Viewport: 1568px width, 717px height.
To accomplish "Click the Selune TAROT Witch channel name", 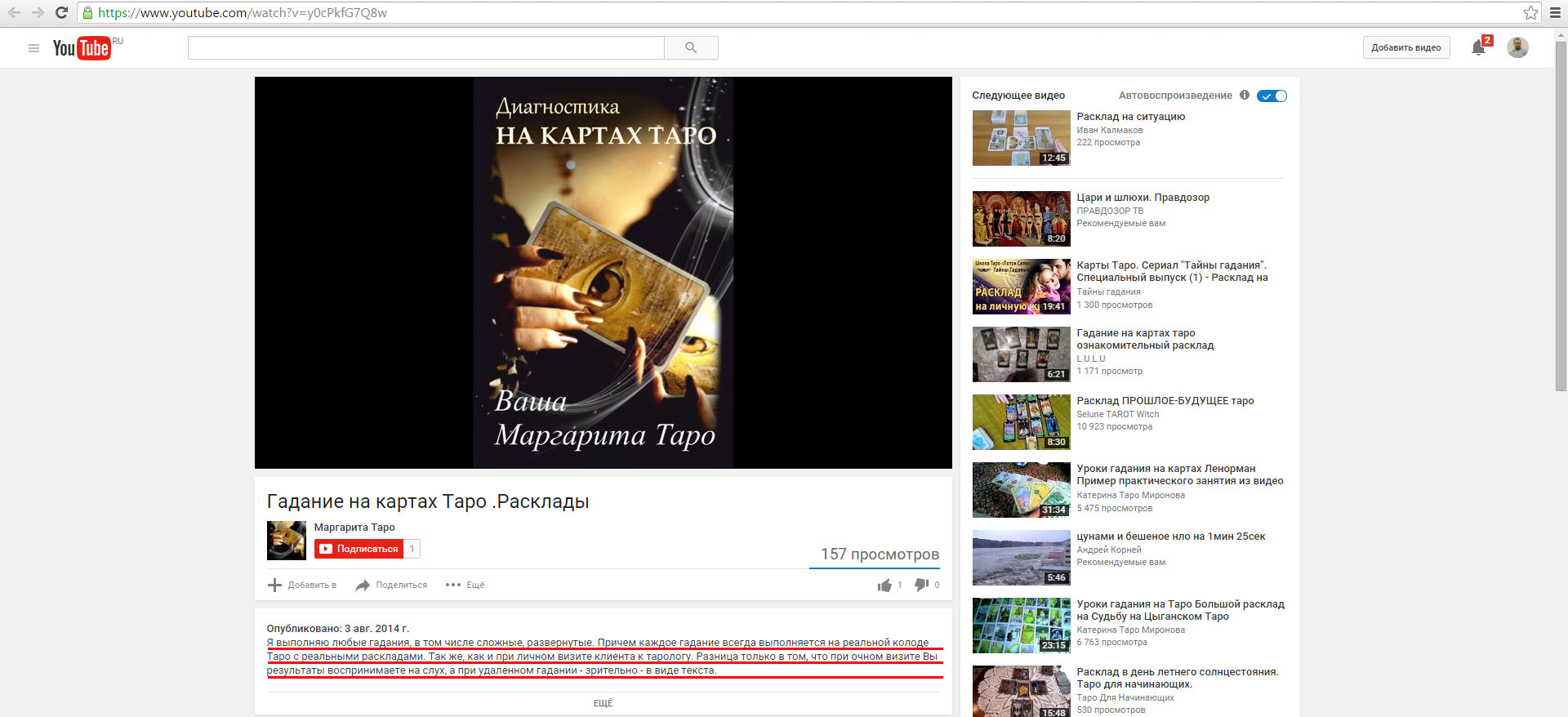I will 1117,414.
